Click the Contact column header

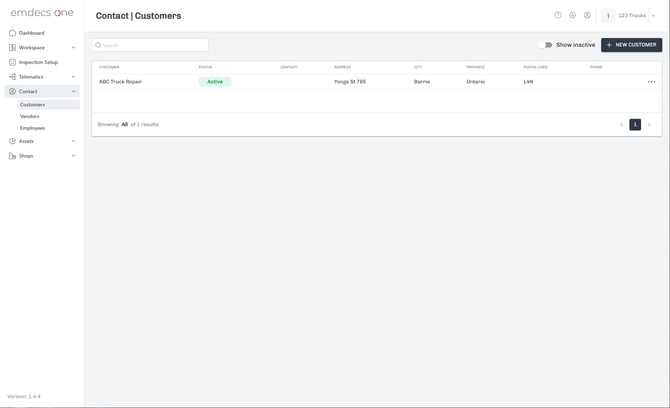pyautogui.click(x=288, y=67)
